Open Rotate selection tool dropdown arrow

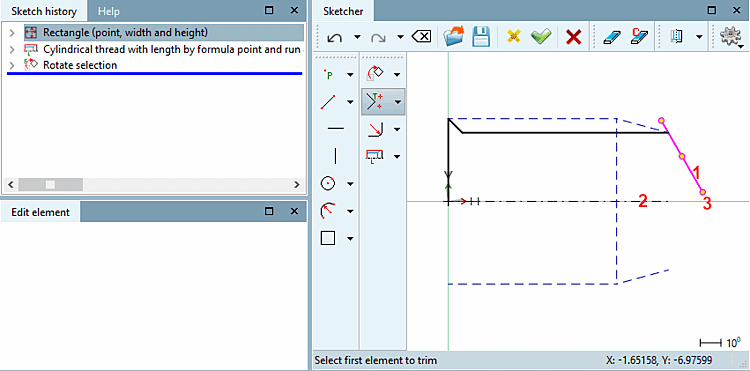pos(397,75)
